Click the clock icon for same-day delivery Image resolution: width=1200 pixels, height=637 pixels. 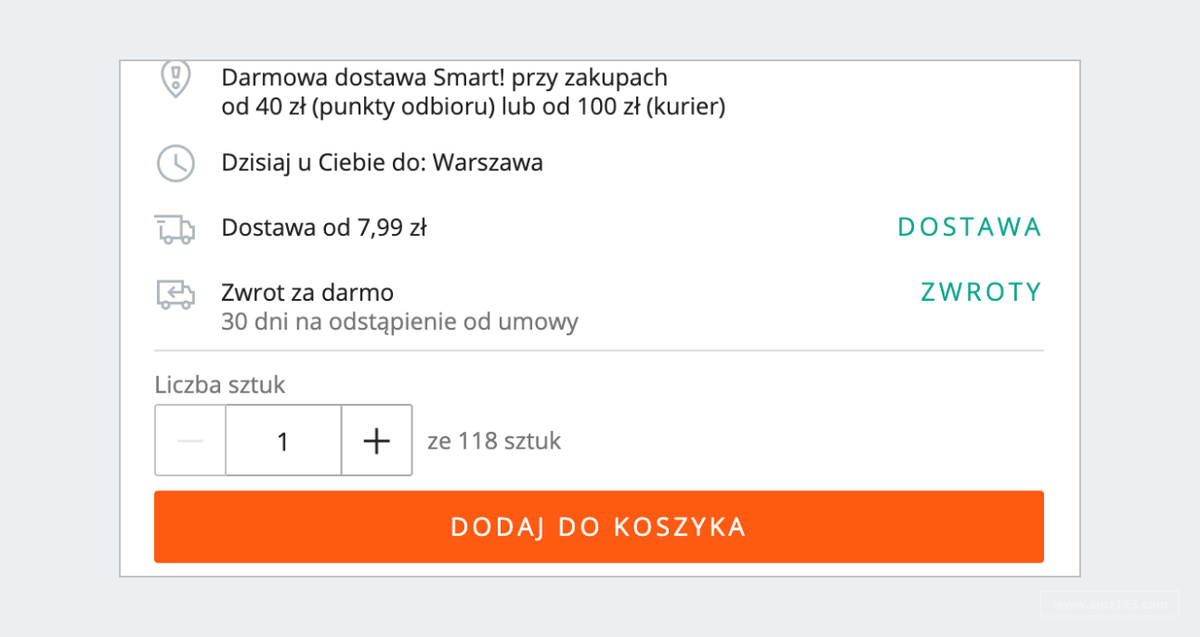pyautogui.click(x=176, y=163)
